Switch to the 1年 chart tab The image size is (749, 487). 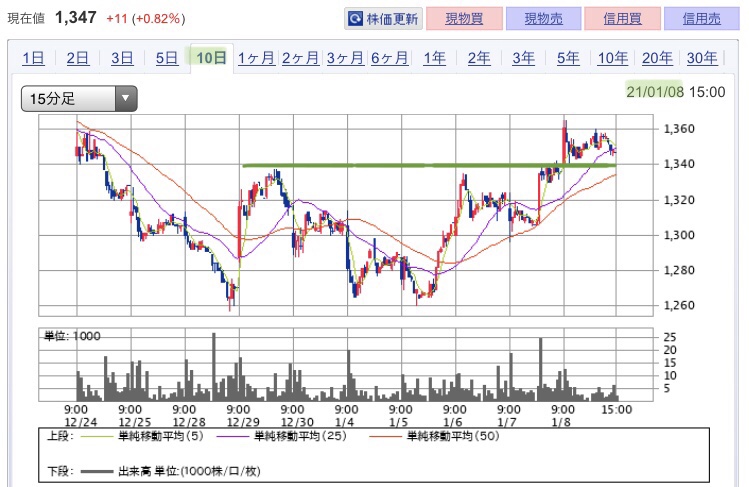click(x=434, y=58)
